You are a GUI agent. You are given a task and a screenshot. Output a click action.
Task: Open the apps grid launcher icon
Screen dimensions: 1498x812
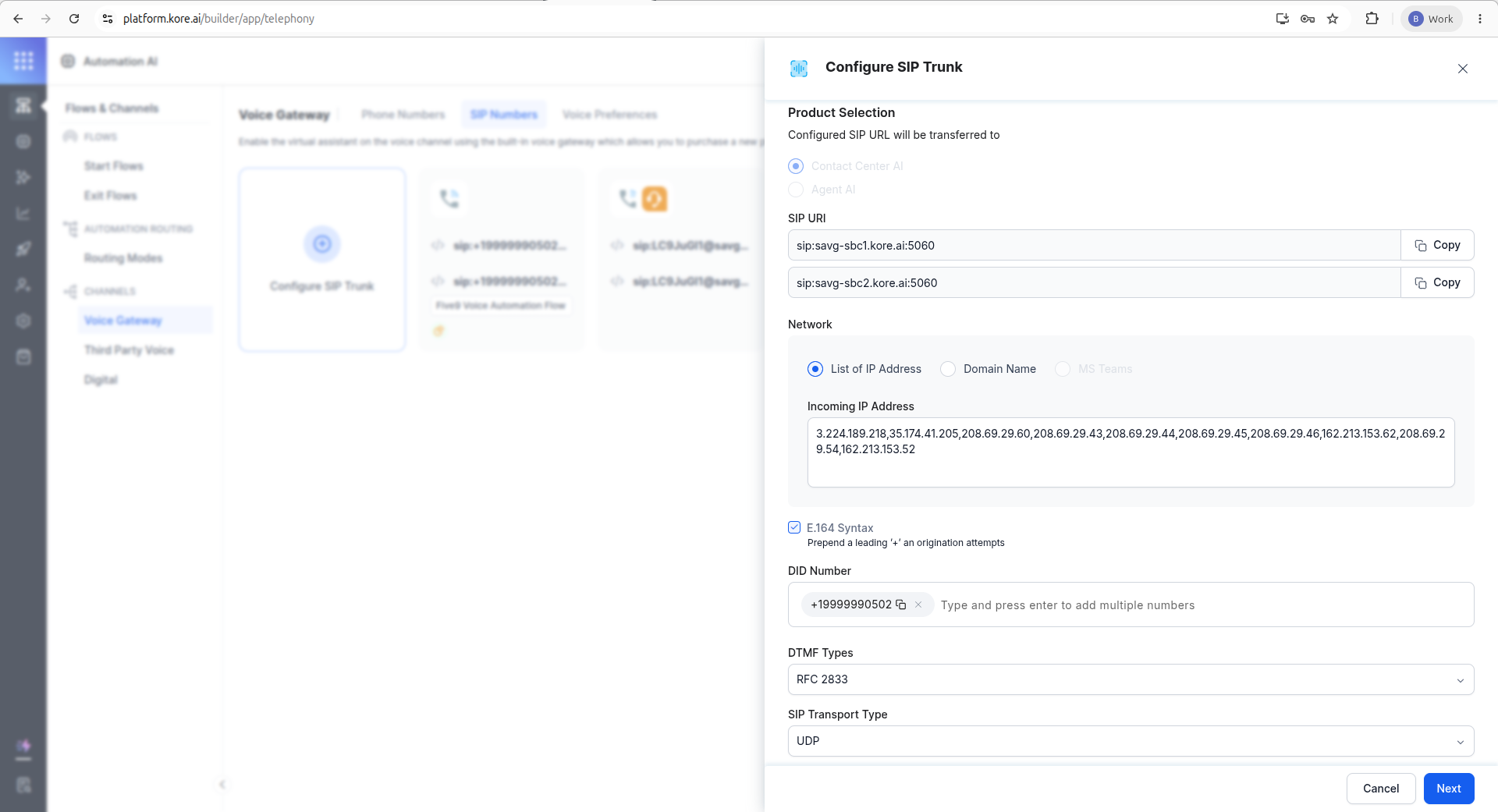tap(23, 61)
